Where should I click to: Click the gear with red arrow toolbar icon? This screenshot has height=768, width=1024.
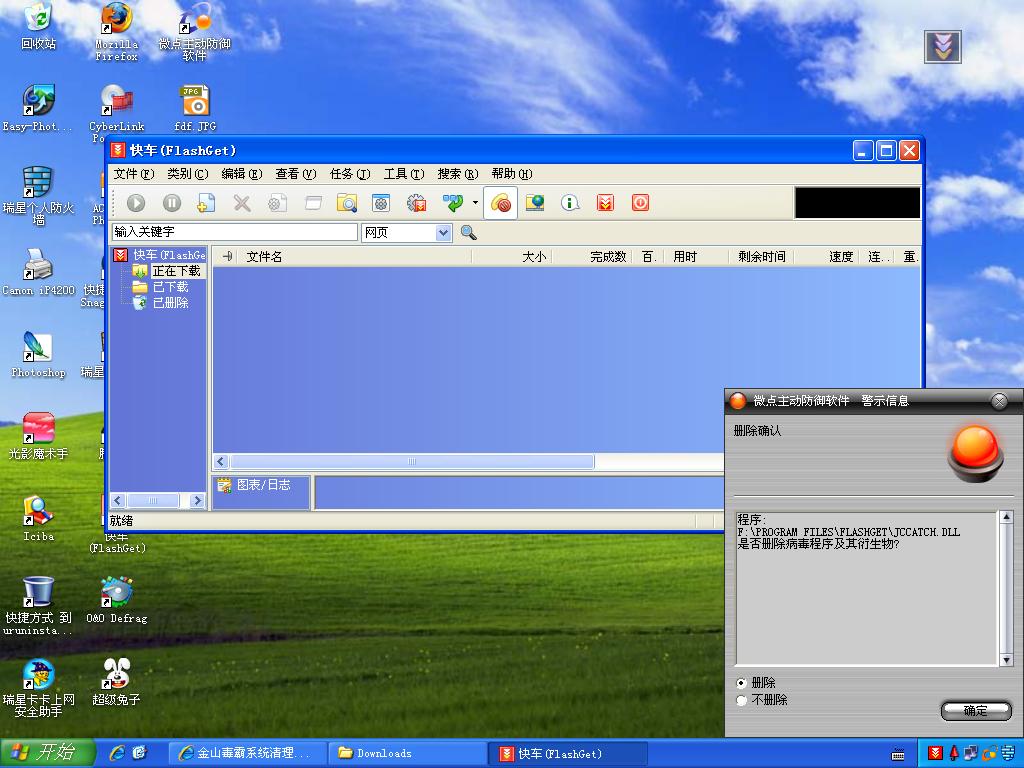click(416, 203)
